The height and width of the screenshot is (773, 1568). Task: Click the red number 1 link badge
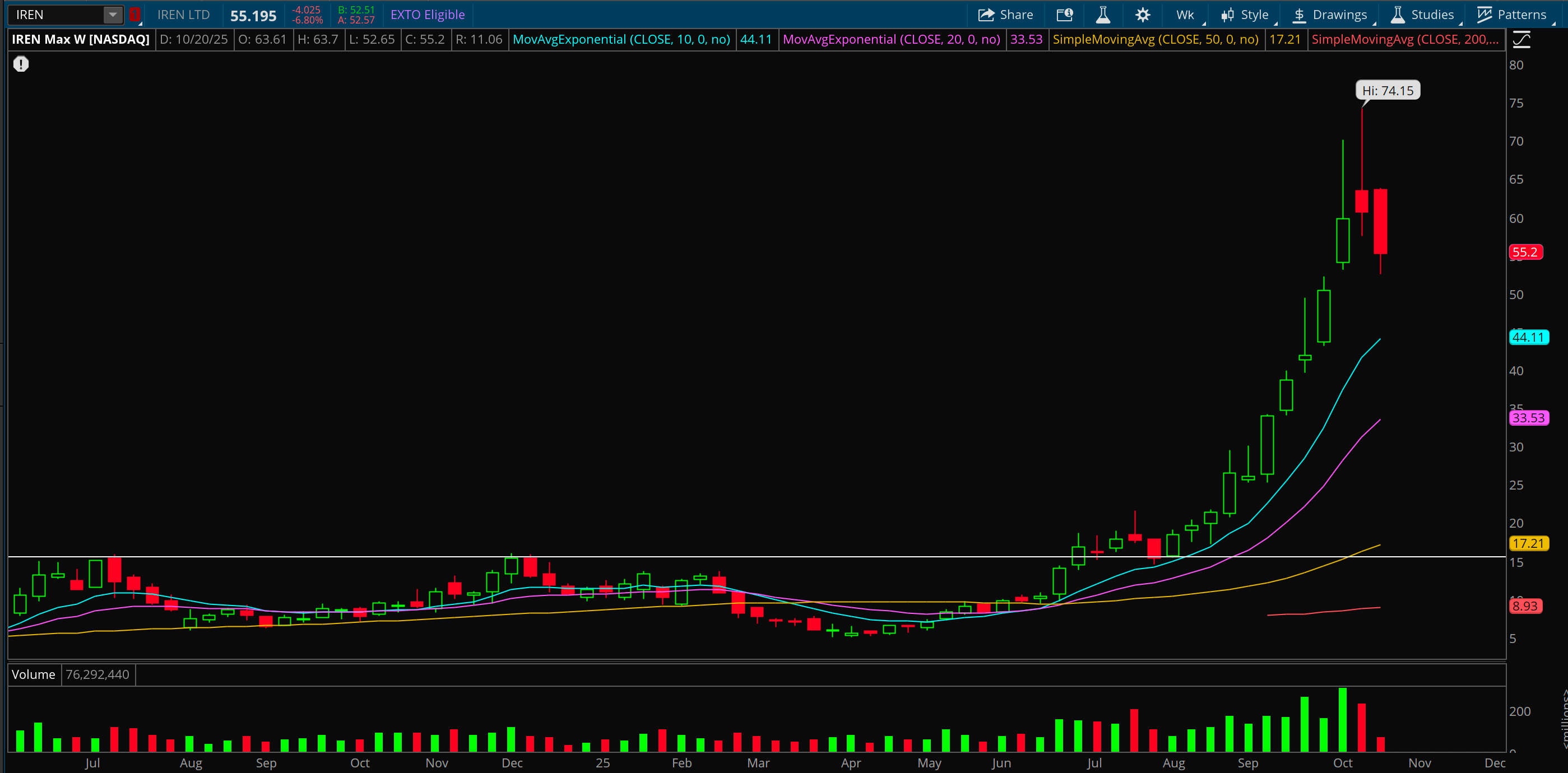pos(134,15)
